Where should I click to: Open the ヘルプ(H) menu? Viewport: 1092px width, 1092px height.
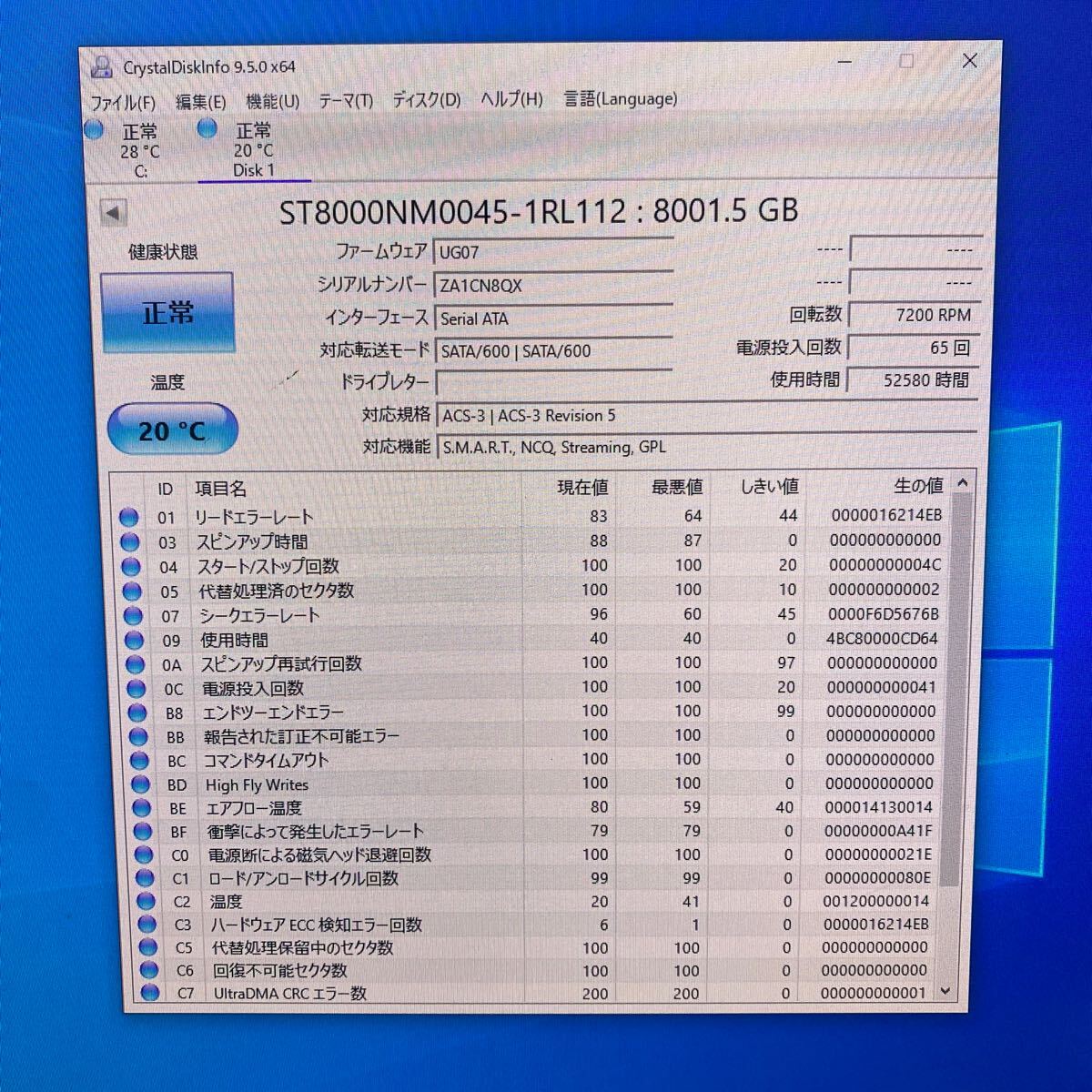coord(511,98)
